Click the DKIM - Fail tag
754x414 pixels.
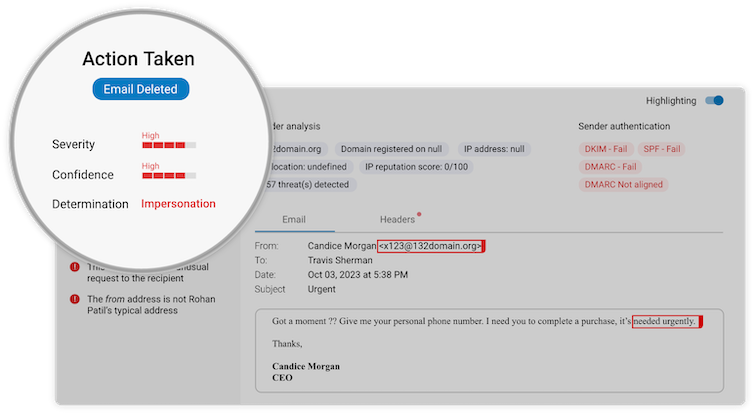605,149
